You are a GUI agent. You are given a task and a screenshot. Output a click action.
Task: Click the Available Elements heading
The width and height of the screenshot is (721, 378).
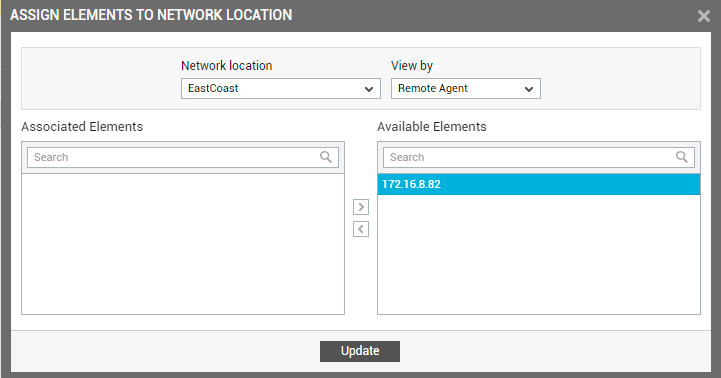coord(432,126)
